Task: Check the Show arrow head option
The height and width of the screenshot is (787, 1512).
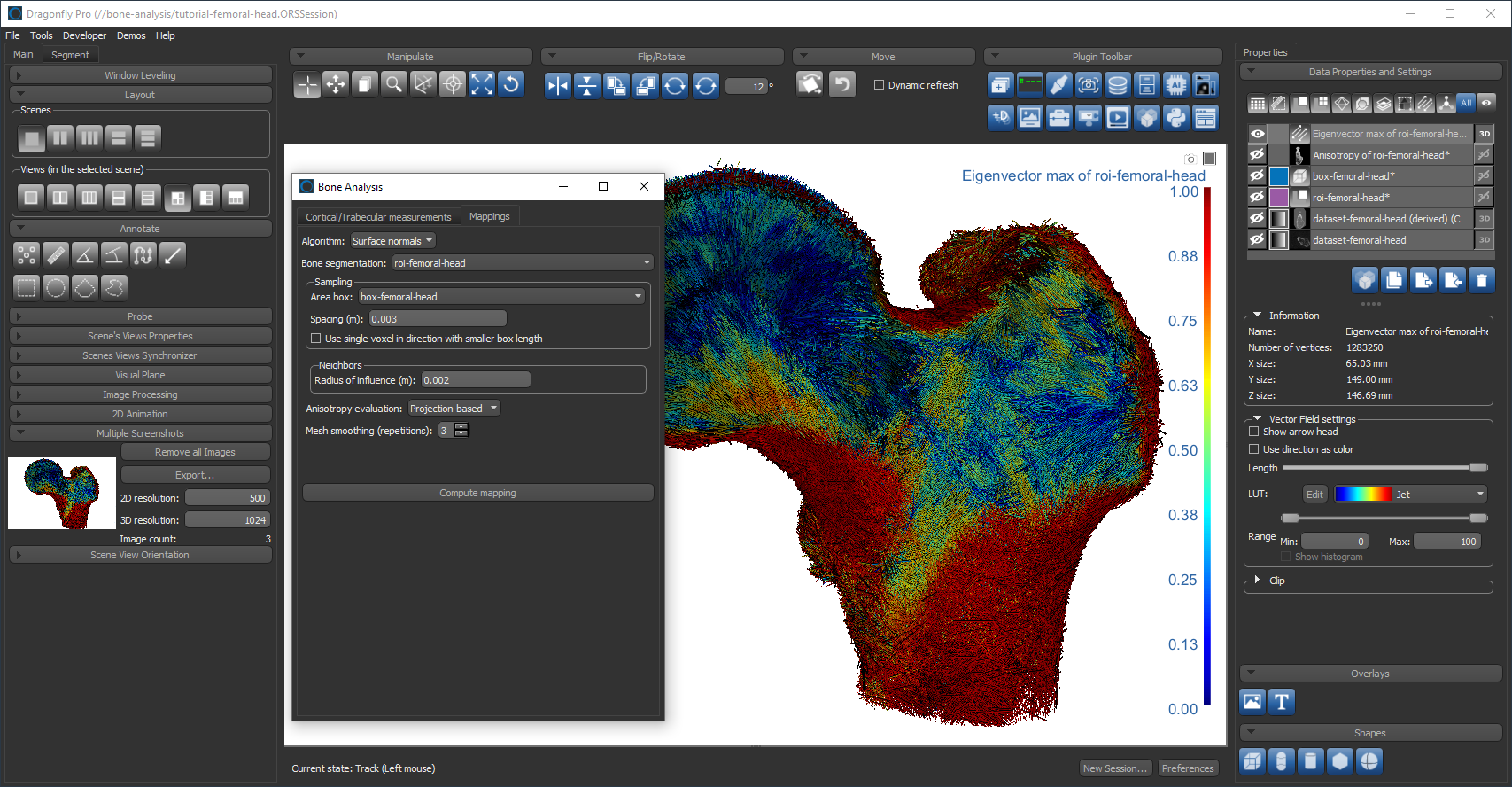Action: pos(1254,432)
